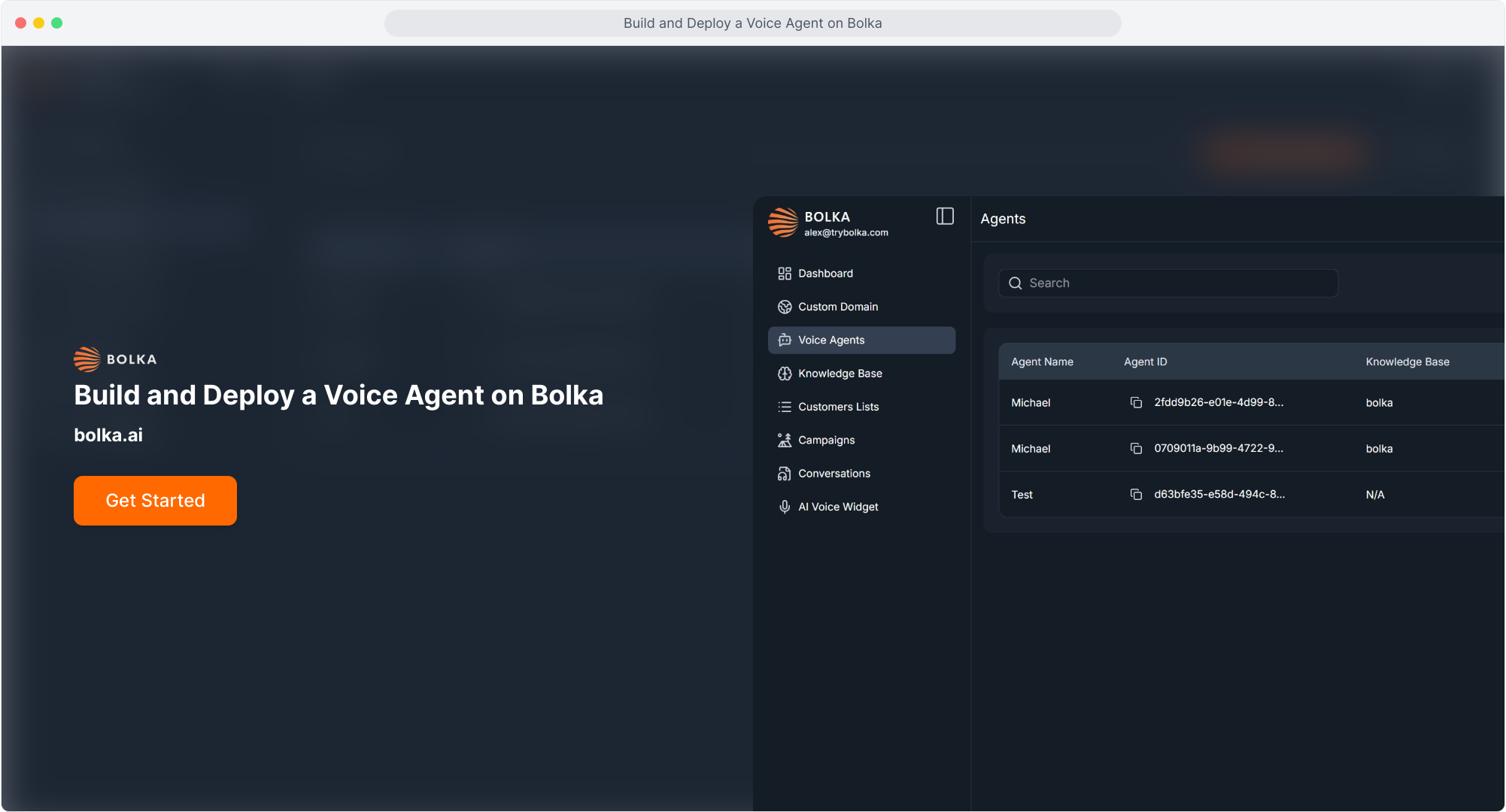
Task: Click the AI Voice Widget microphone icon
Action: tap(785, 506)
